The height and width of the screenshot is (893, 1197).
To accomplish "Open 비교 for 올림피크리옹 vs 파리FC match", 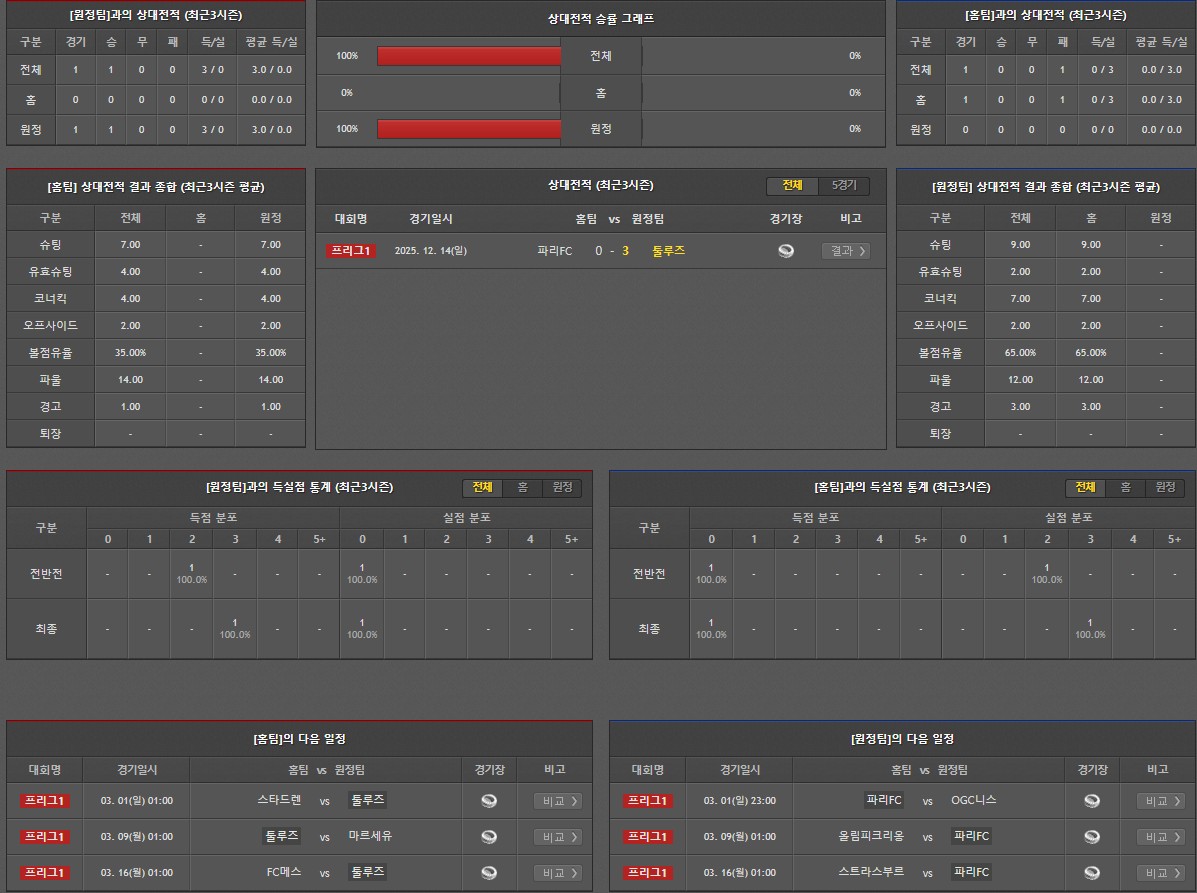I will [x=1161, y=837].
